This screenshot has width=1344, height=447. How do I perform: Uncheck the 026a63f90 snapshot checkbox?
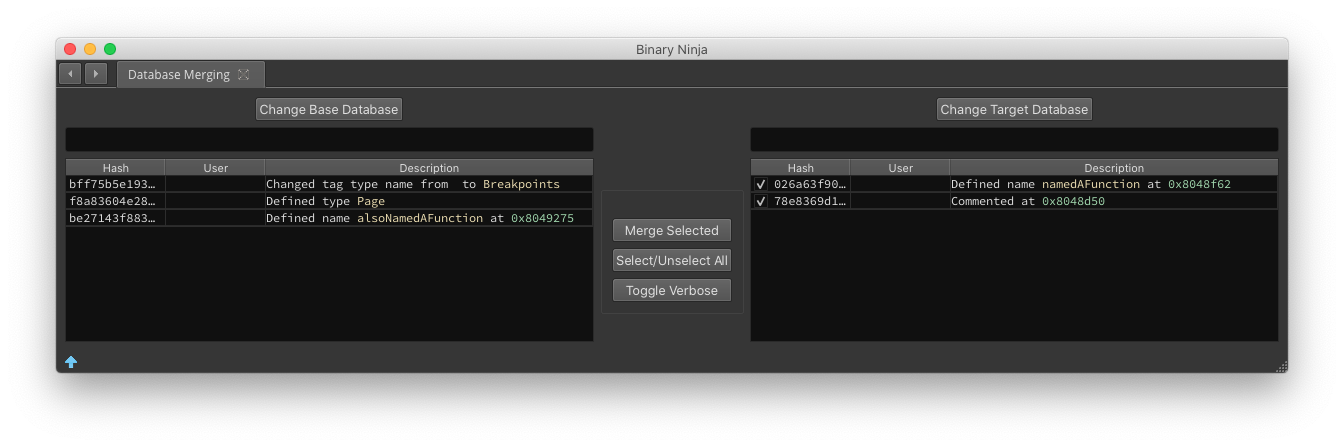[761, 184]
